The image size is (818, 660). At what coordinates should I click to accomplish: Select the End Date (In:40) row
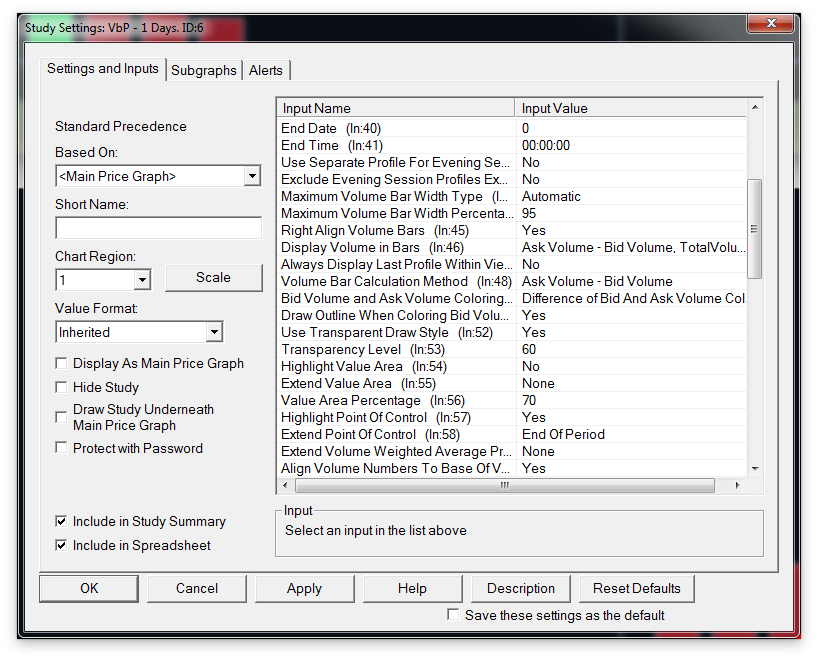tap(512, 128)
